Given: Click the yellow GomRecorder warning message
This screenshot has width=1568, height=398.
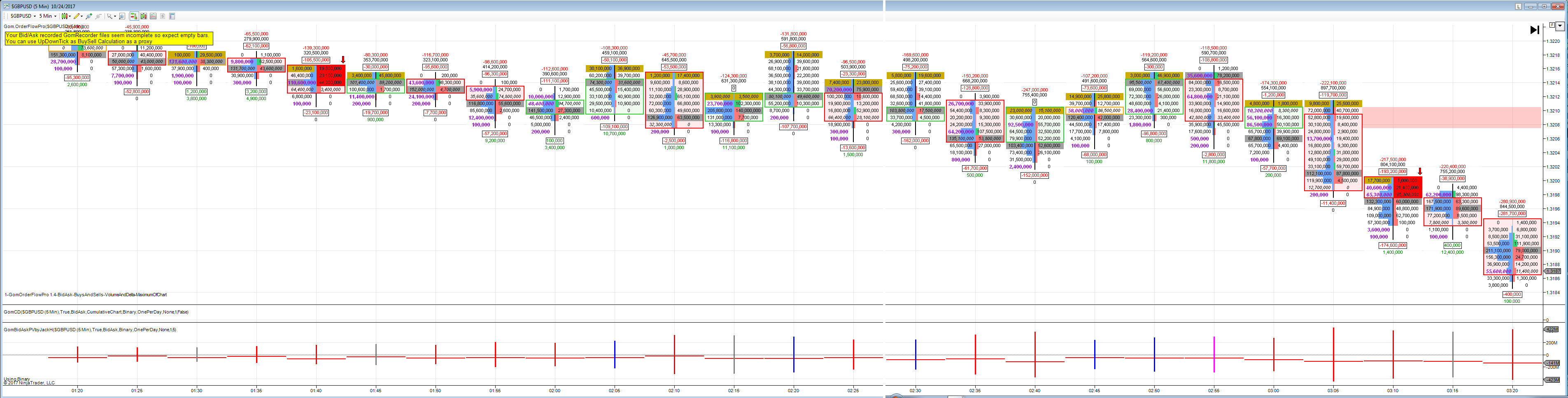Looking at the screenshot, I should [x=109, y=38].
